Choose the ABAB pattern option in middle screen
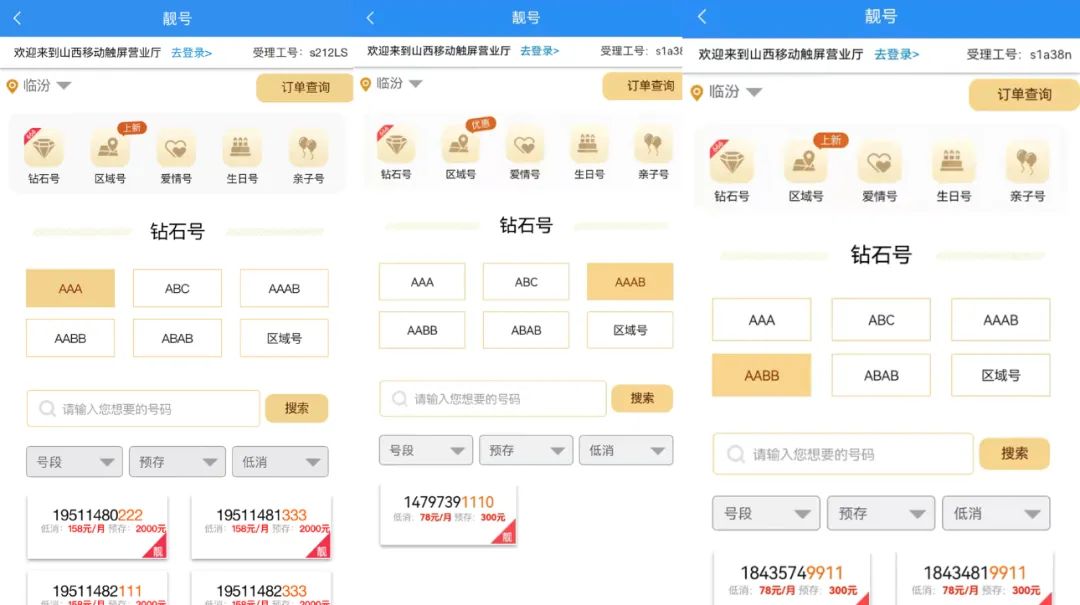1080x605 pixels. pos(526,330)
